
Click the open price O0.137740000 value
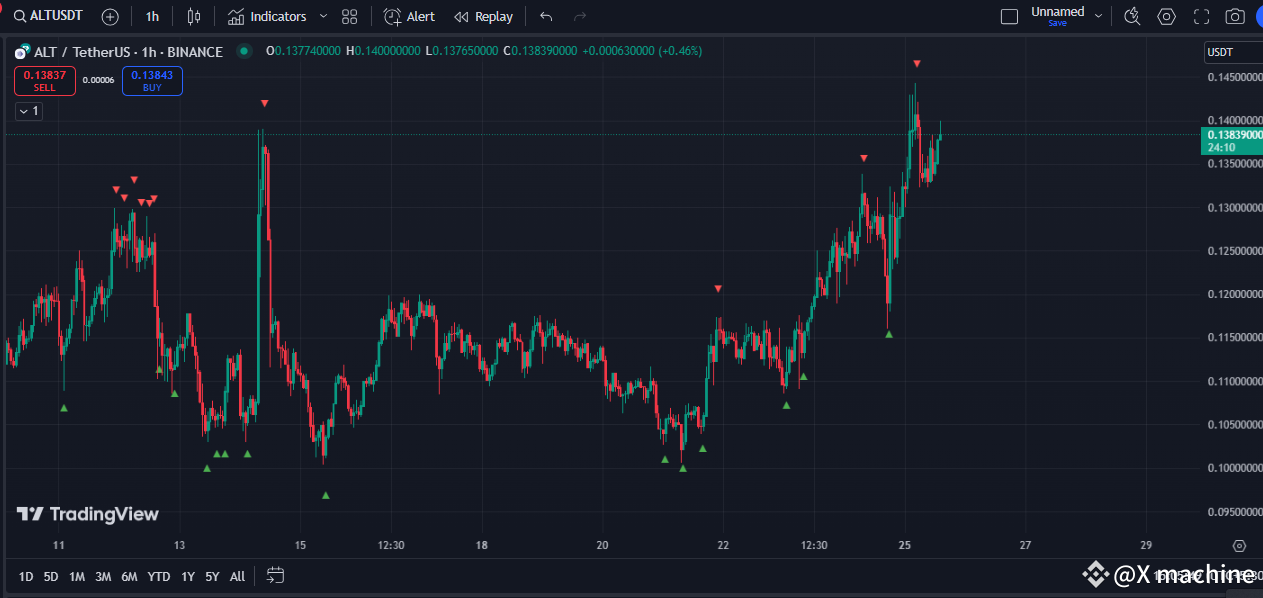303,51
